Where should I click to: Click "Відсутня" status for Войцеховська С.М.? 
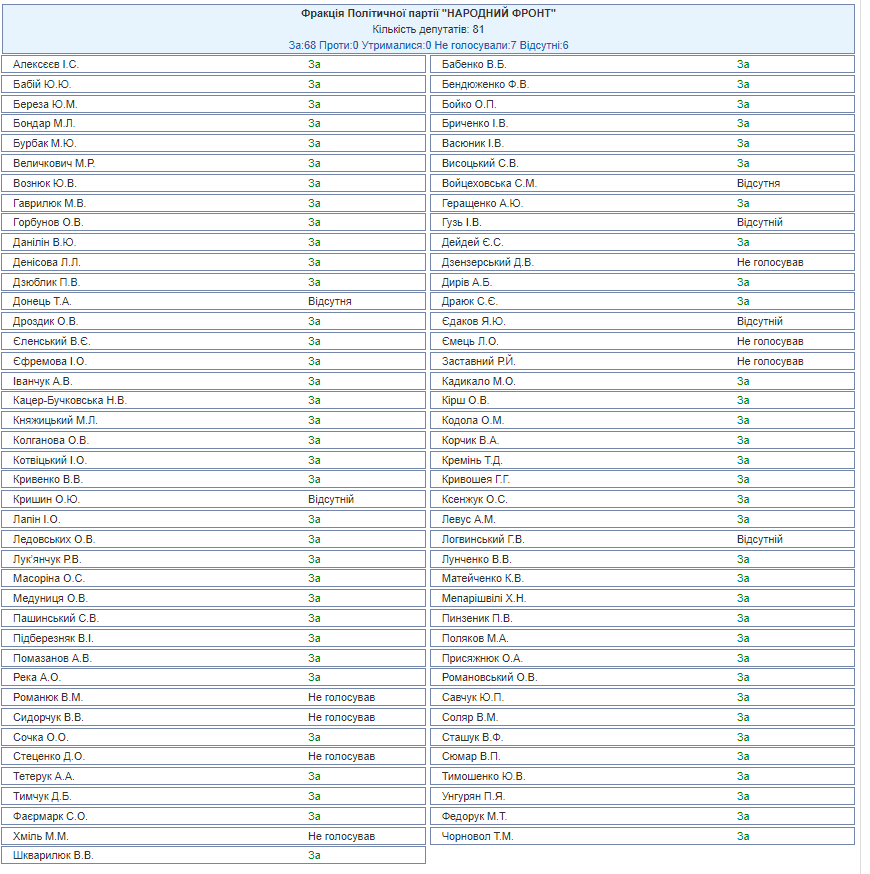click(758, 183)
